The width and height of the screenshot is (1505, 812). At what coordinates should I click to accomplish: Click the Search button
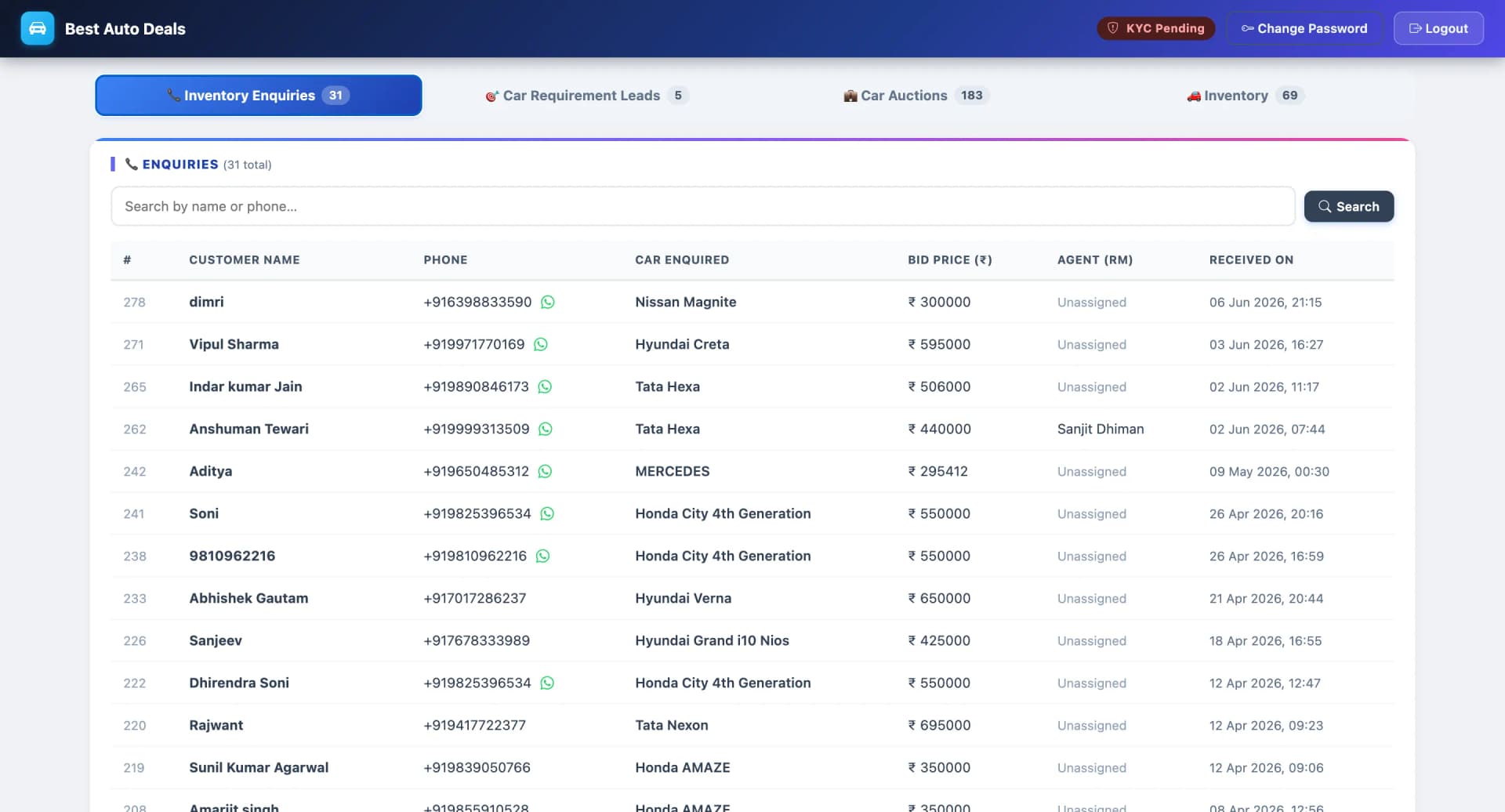1348,206
